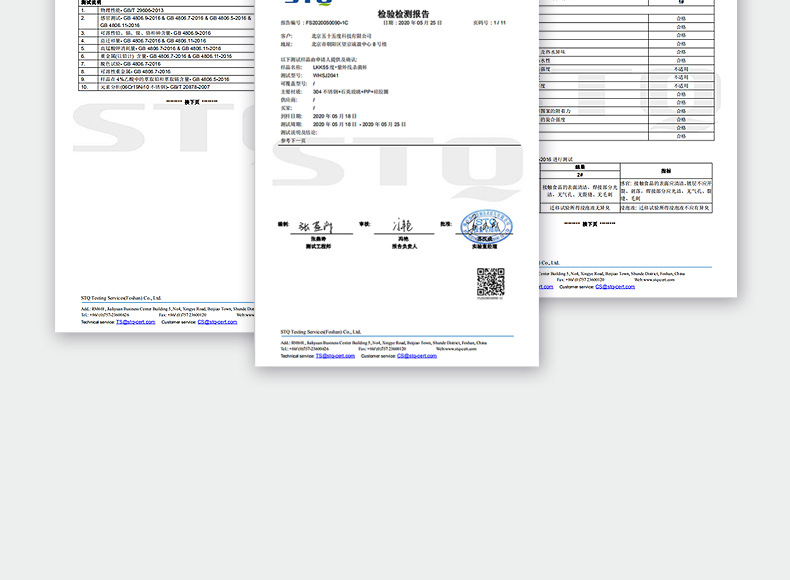790x580 pixels.
Task: Open TS@stq-cert.com link on left report
Action: (136, 322)
